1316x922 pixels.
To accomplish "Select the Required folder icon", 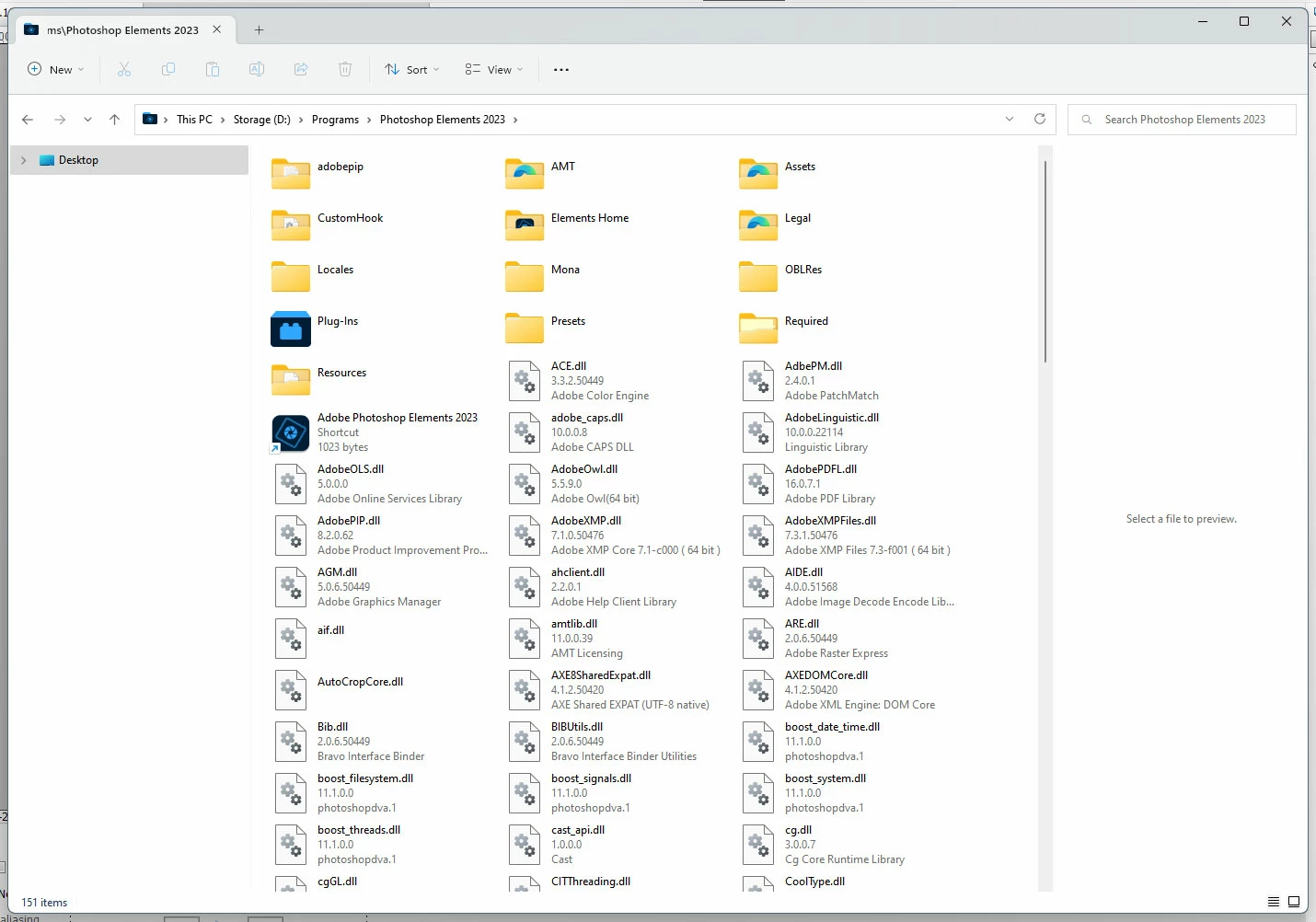I will [758, 328].
